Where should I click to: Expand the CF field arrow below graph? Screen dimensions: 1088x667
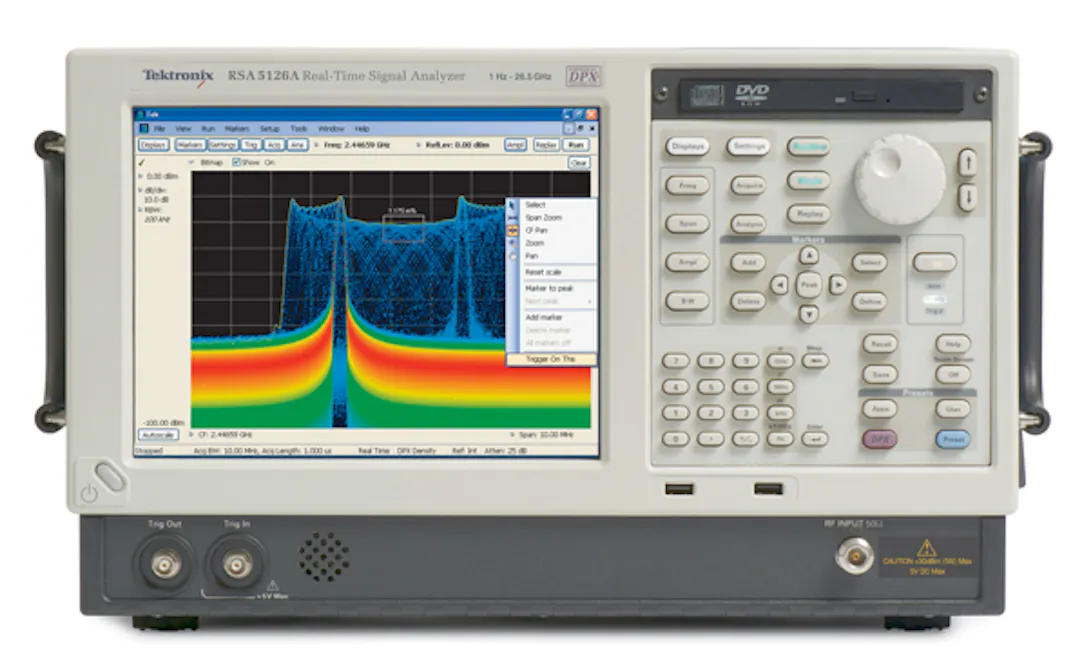(192, 434)
